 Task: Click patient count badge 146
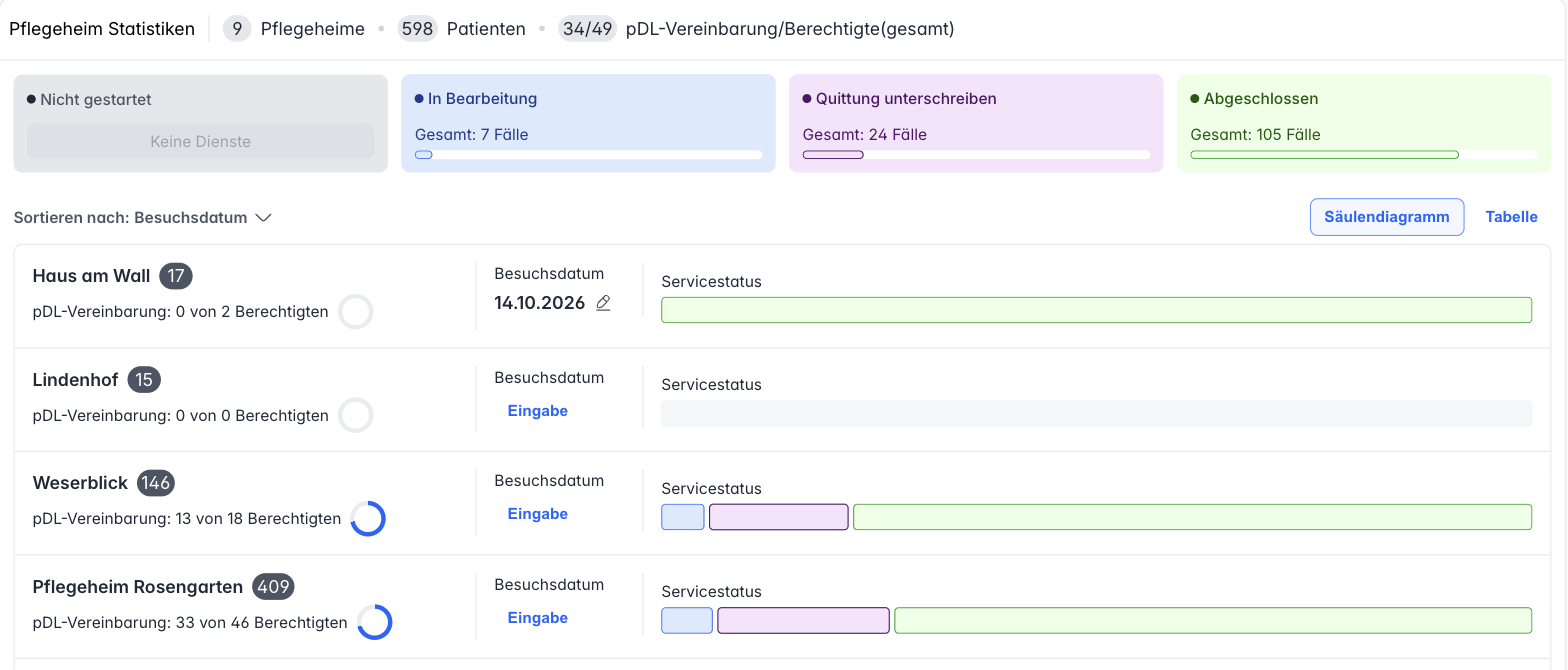[x=156, y=483]
